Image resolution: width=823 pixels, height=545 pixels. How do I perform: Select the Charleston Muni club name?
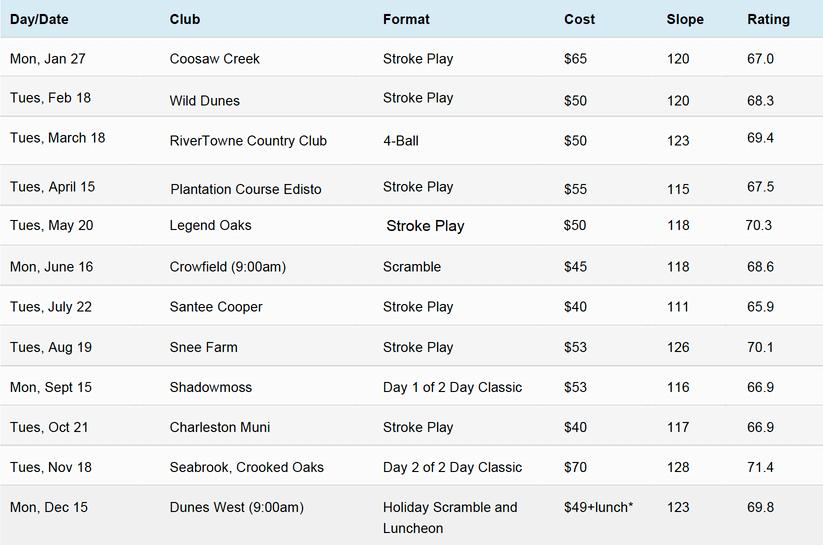[220, 427]
